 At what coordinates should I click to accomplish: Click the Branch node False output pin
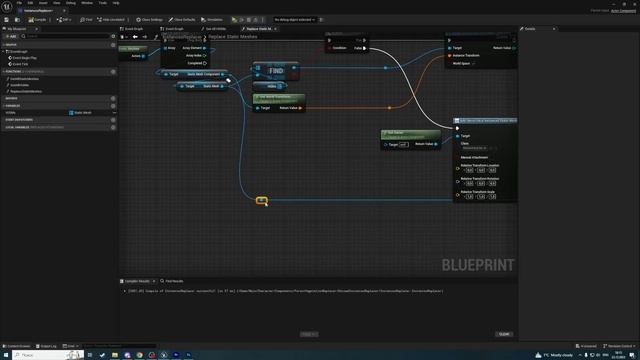(364, 48)
